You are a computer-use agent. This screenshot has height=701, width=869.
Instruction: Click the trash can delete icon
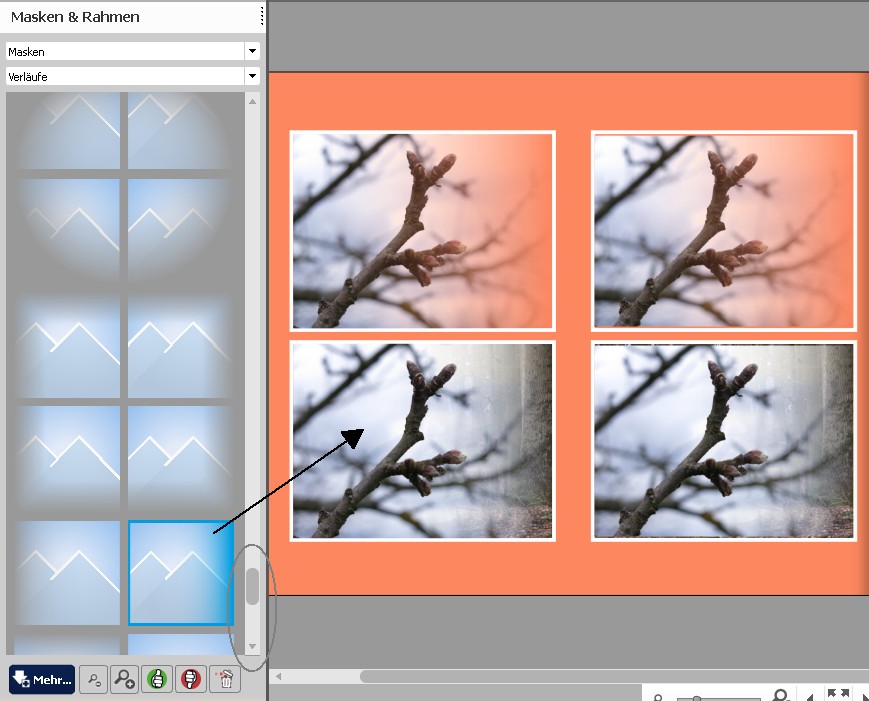(225, 679)
